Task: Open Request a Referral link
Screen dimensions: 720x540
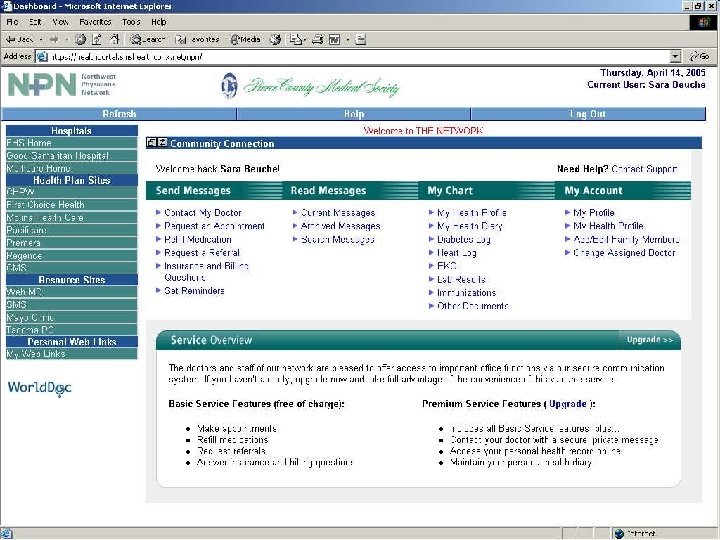Action: [202, 253]
